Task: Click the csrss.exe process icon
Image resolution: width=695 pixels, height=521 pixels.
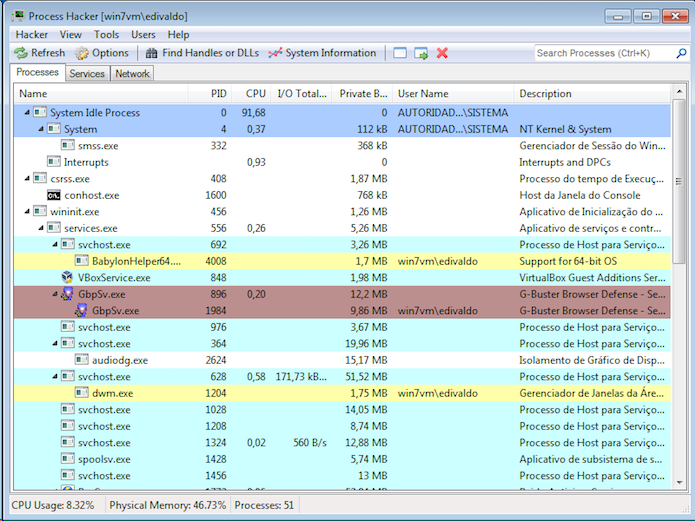Action: coord(40,179)
